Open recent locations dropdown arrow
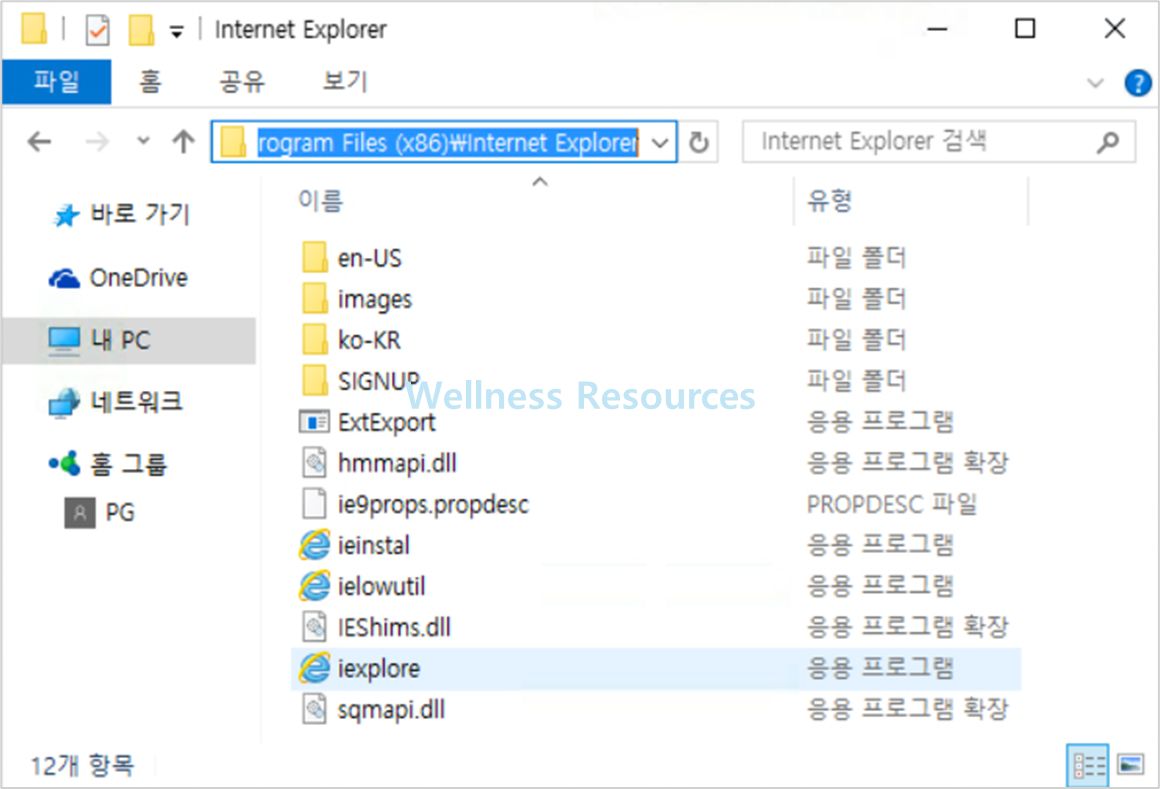 coord(144,140)
